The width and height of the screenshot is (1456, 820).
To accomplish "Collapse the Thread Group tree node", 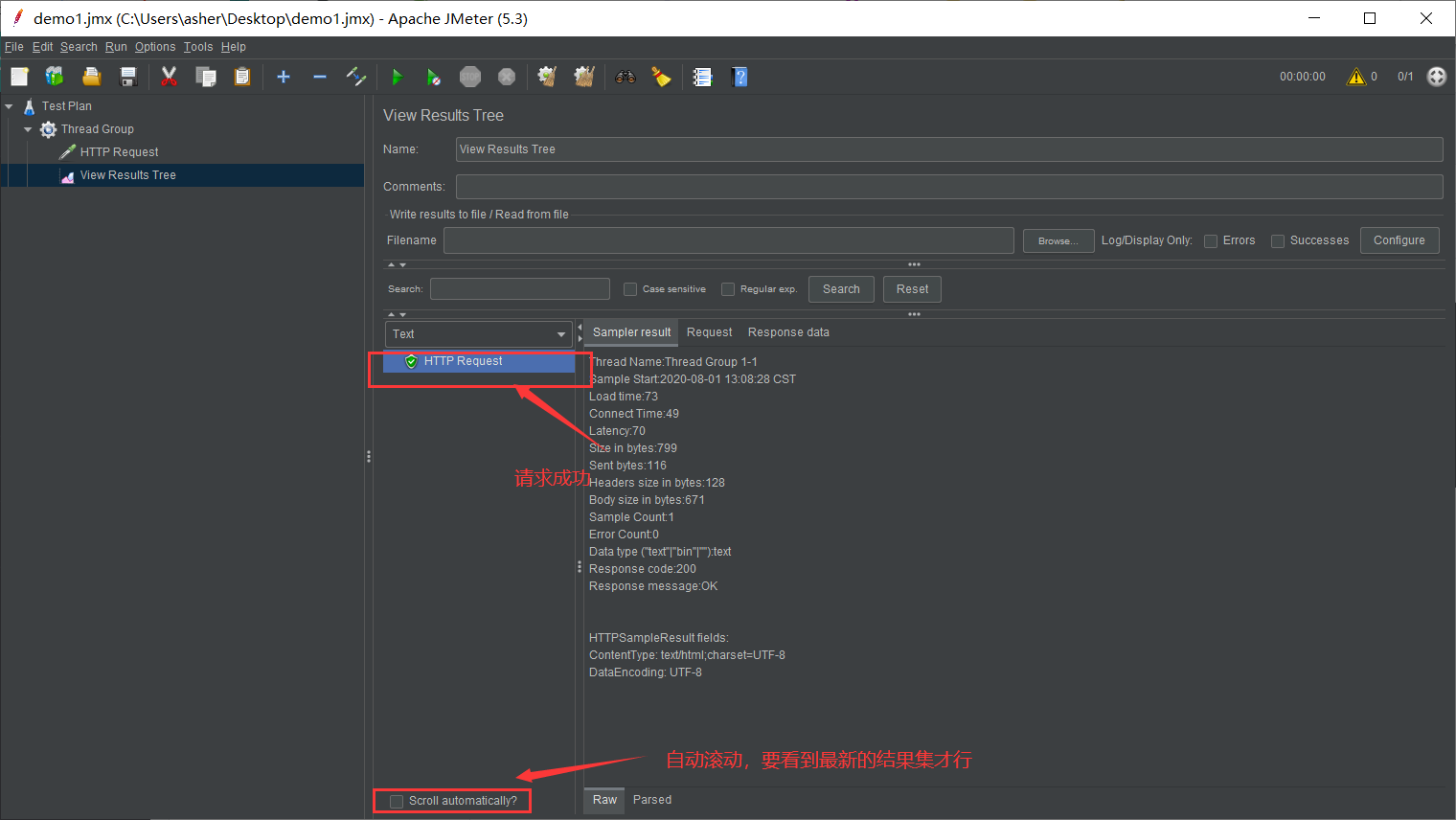I will [x=28, y=129].
